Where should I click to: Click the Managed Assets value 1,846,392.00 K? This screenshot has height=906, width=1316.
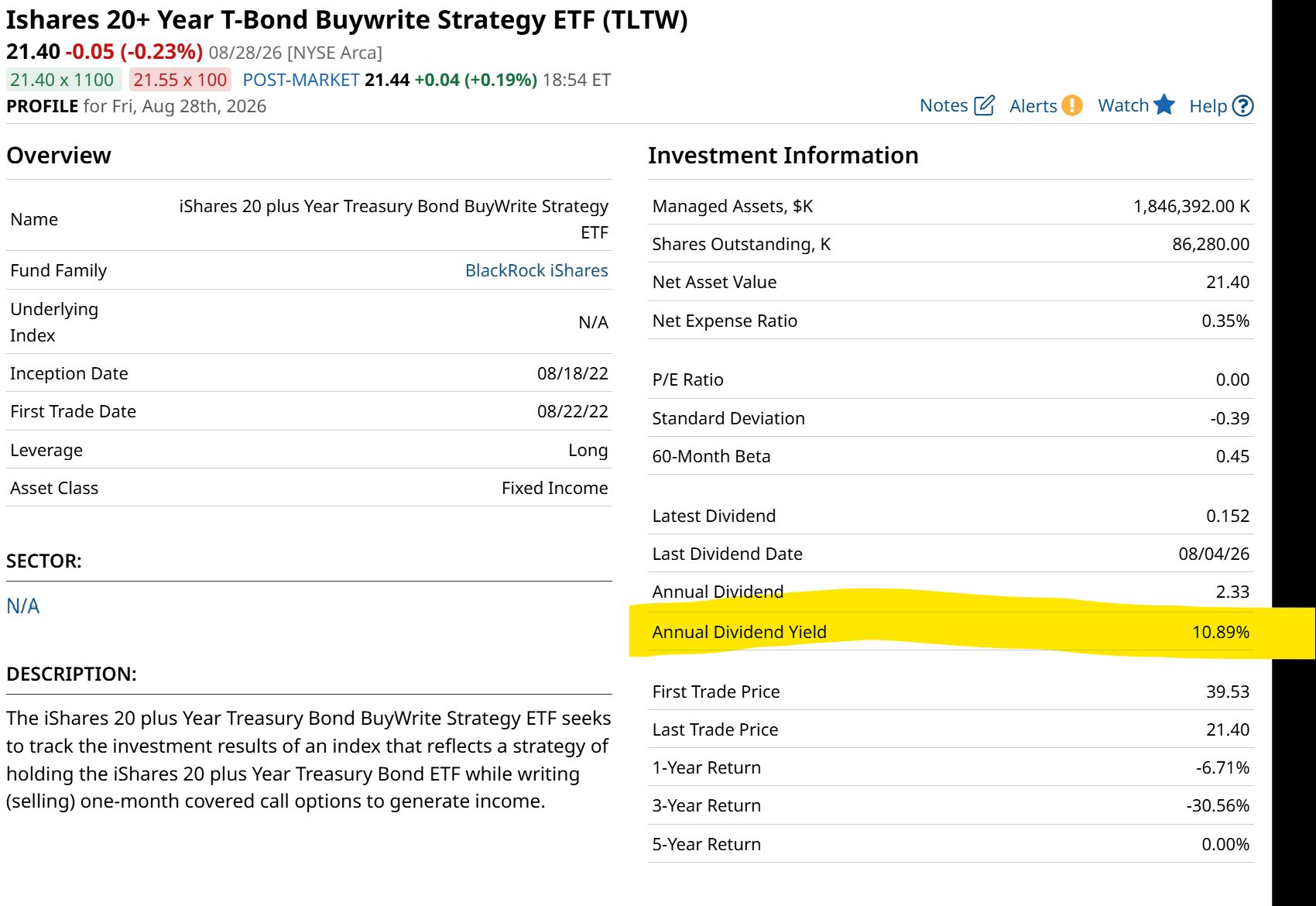coord(1191,206)
